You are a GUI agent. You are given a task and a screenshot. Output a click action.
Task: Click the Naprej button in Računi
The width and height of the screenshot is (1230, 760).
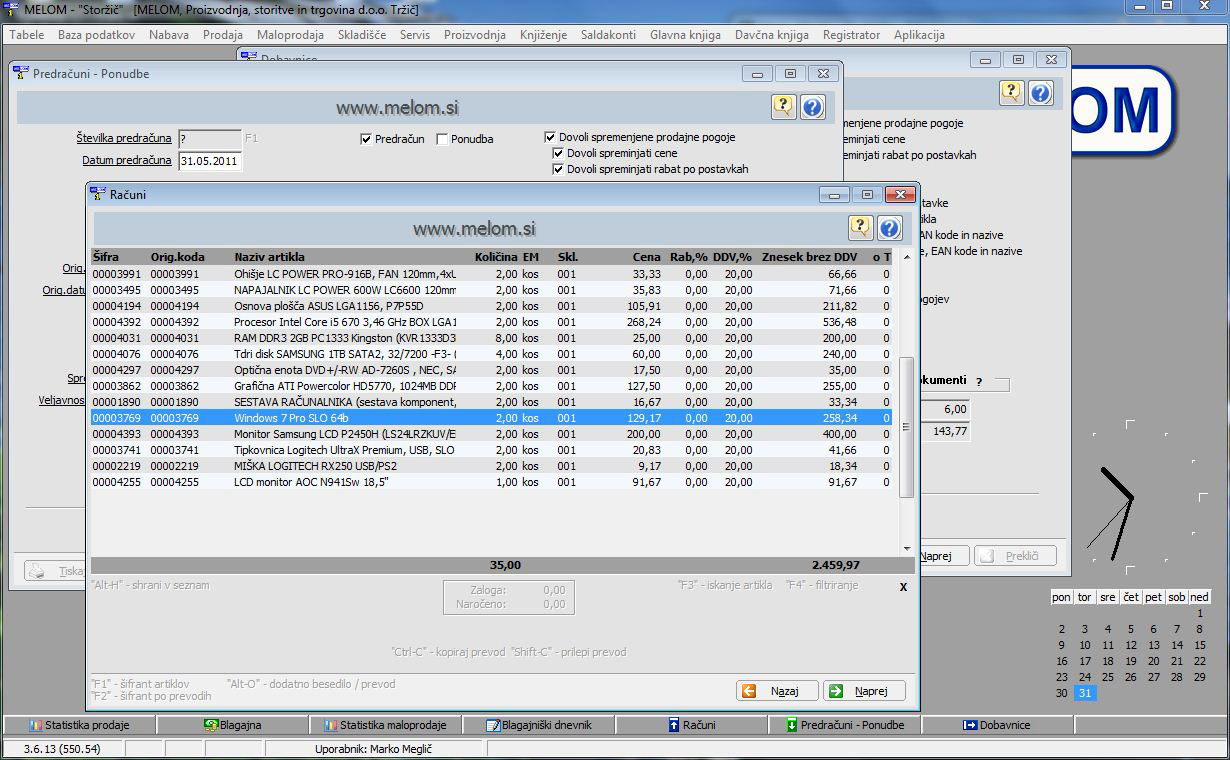pyautogui.click(x=864, y=691)
